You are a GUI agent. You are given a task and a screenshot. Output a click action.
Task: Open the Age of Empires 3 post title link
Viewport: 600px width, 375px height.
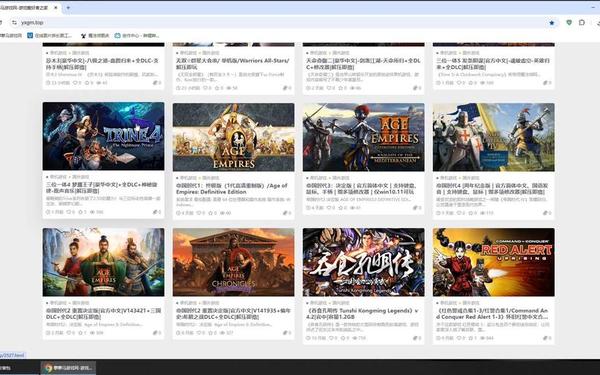click(x=361, y=189)
